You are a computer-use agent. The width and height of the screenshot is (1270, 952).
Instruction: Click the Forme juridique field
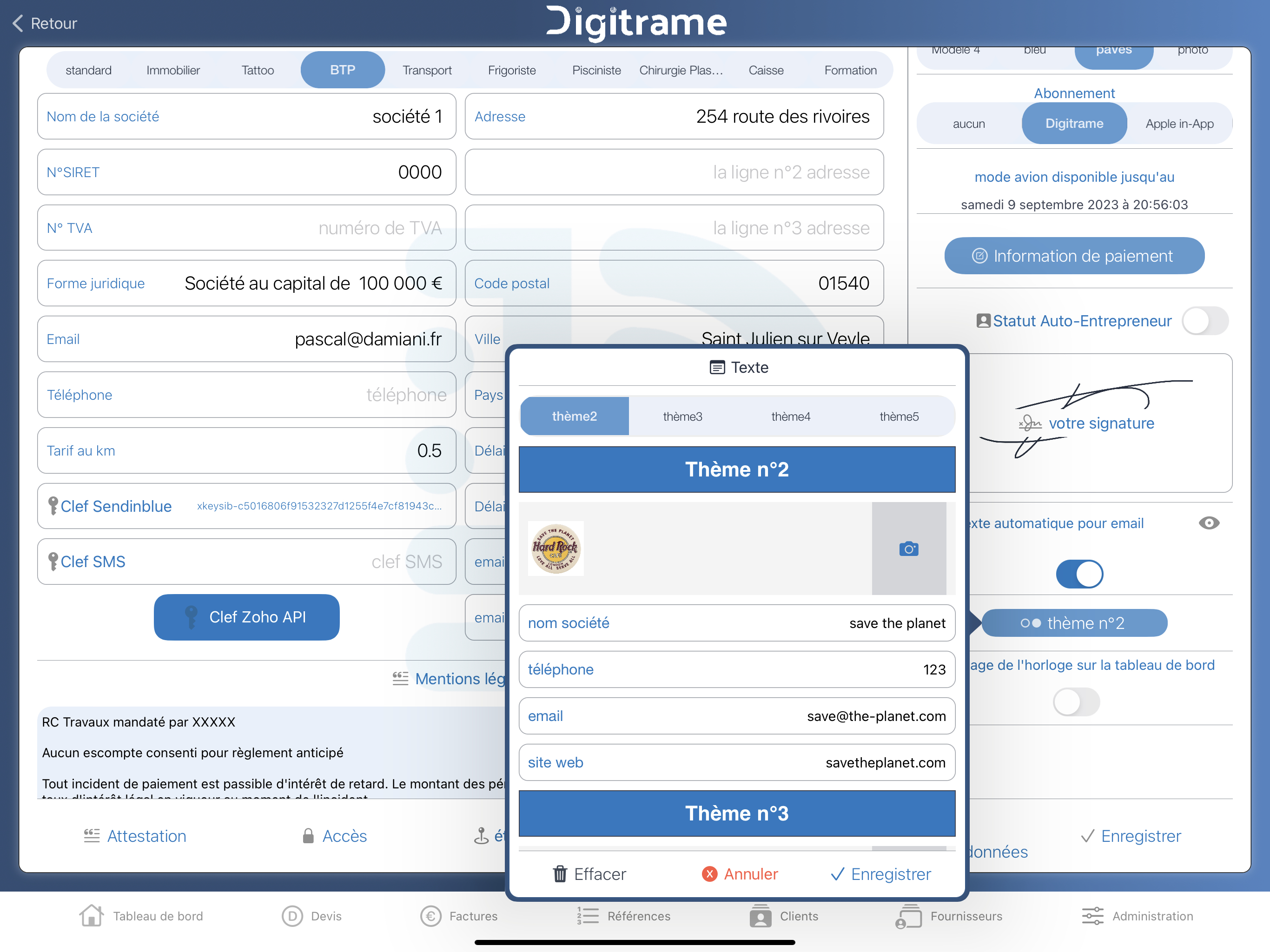246,283
